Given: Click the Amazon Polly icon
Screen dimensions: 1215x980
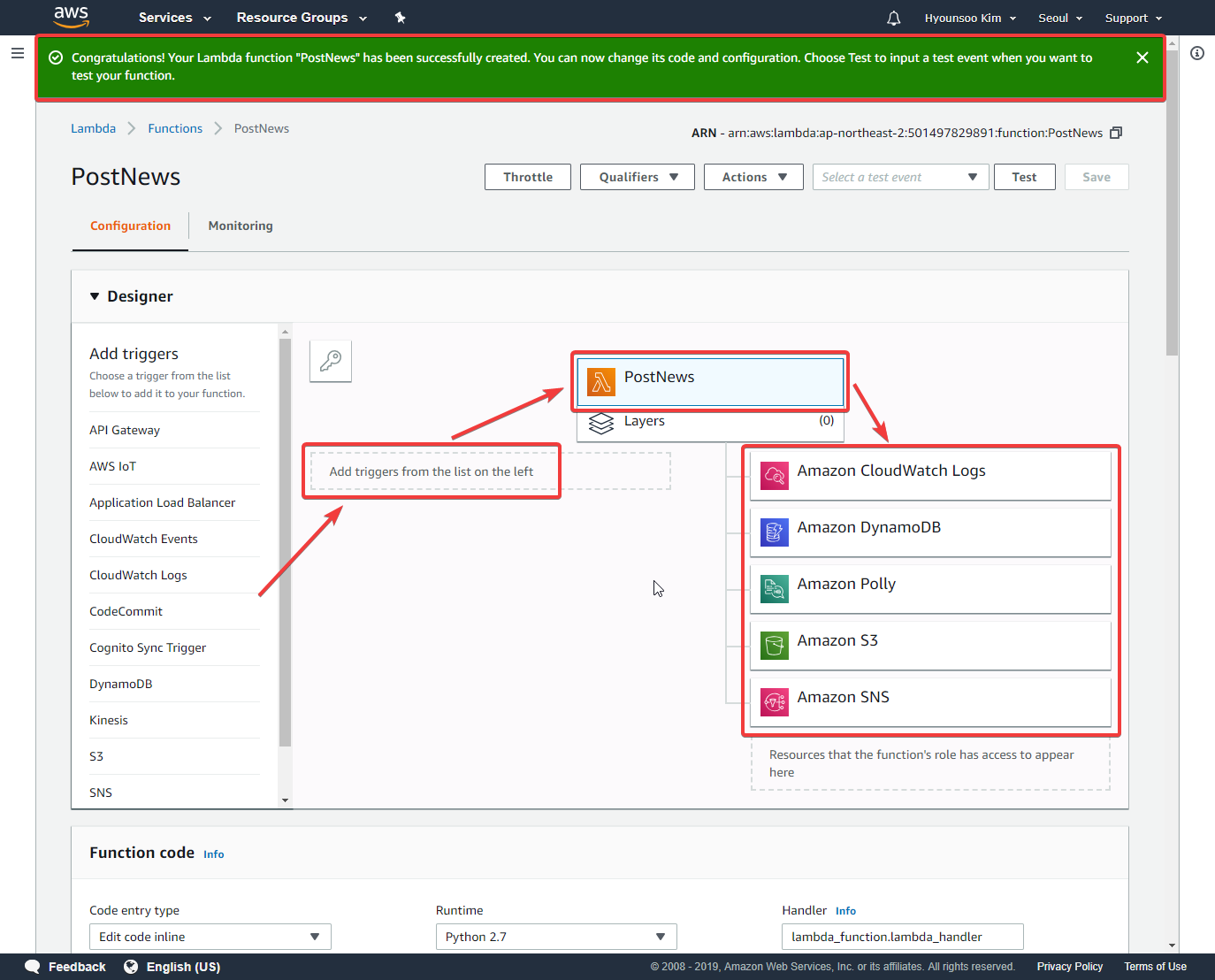Looking at the screenshot, I should [x=775, y=588].
